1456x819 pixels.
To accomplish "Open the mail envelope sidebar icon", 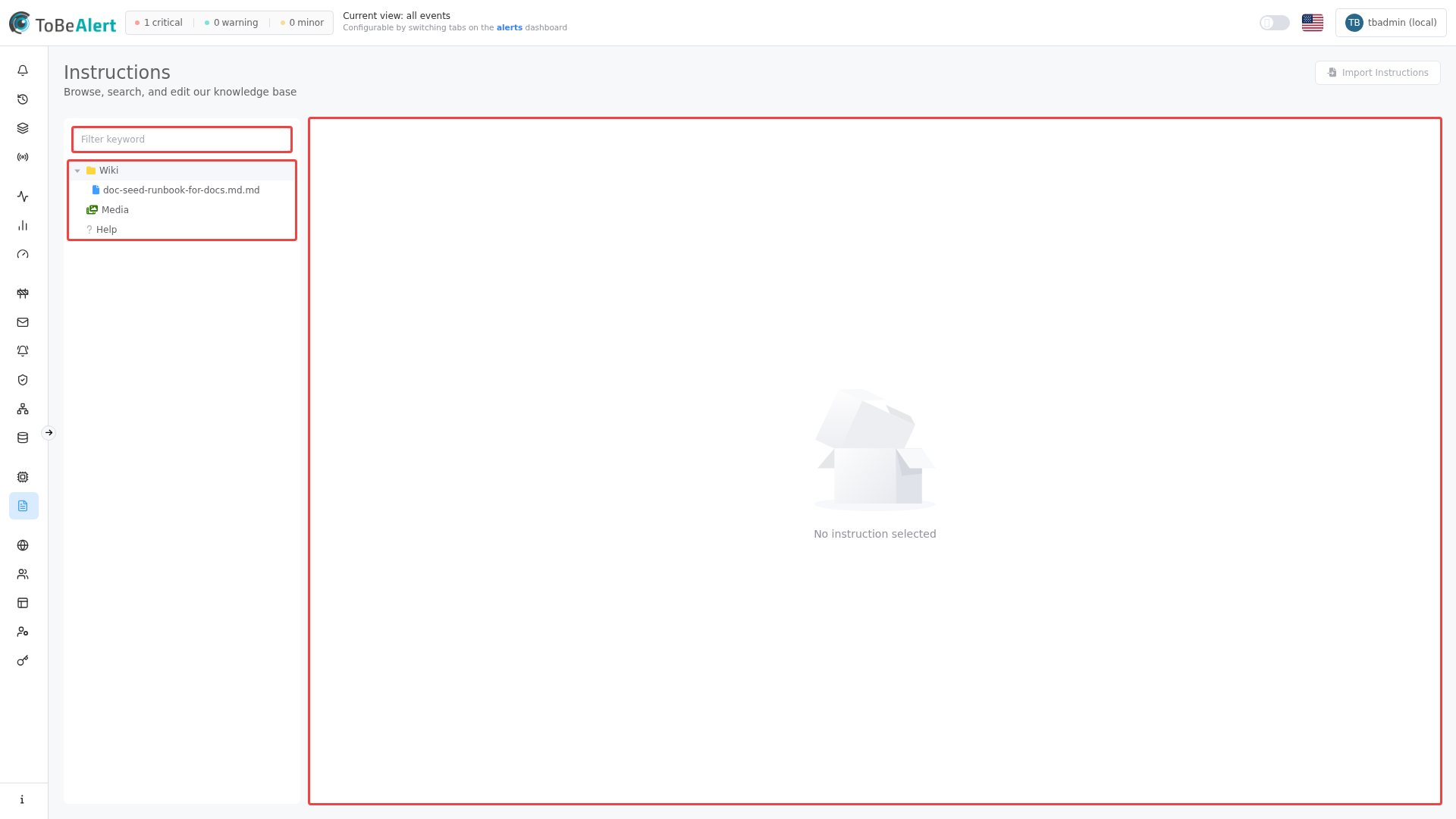I will coord(23,322).
